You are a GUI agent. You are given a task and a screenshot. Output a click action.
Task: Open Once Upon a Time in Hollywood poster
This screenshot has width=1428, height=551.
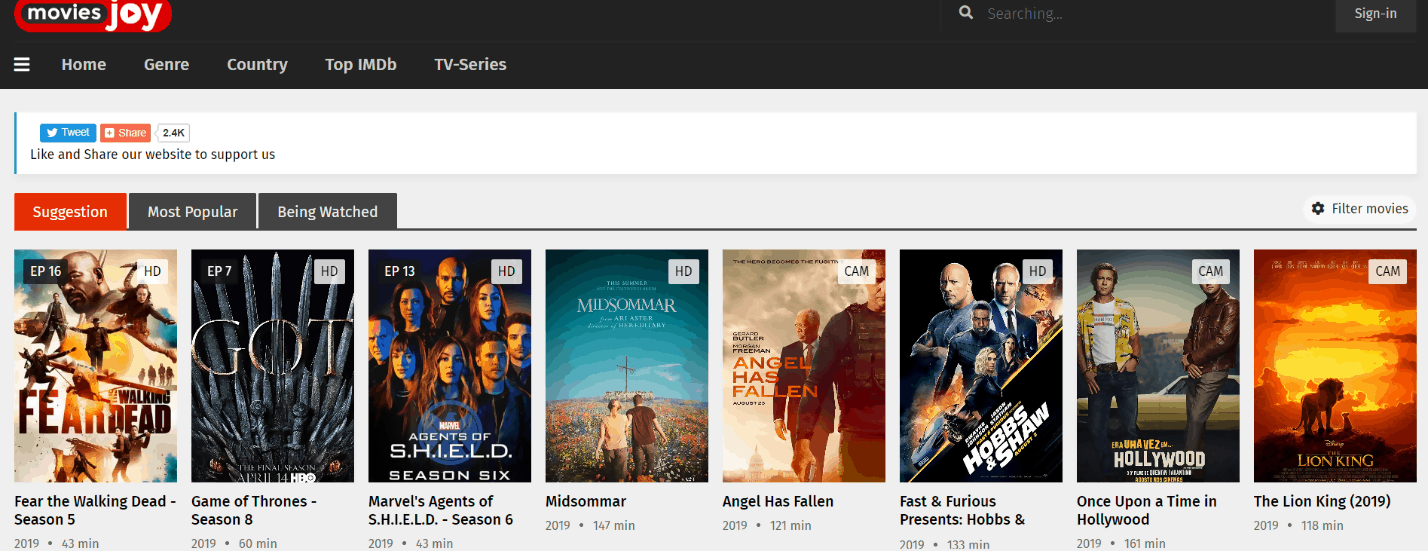[x=1158, y=366]
